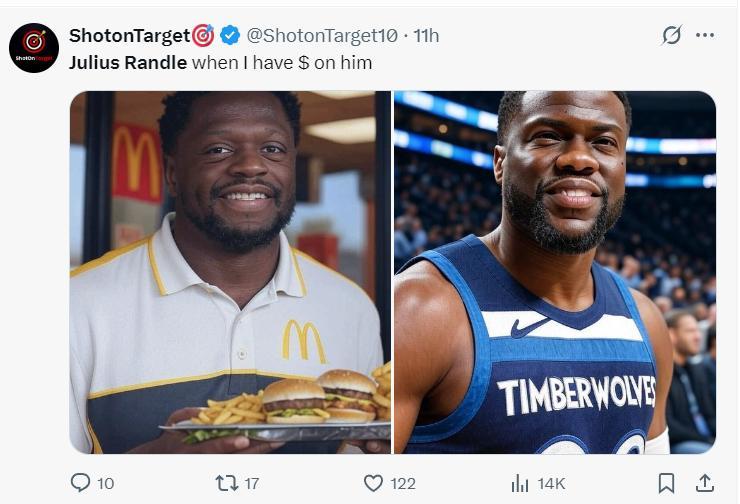Open the Timberwolves jersey image
Viewport: 740px width, 504px height.
pos(555,272)
